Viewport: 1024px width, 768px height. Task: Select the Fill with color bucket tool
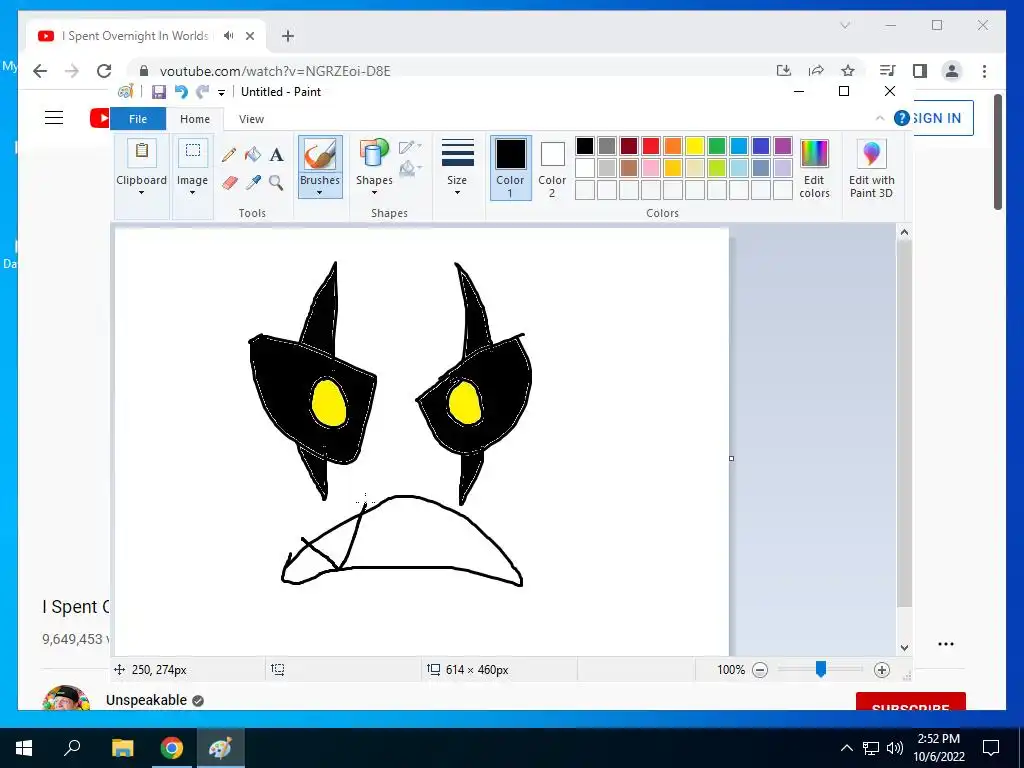[x=253, y=155]
